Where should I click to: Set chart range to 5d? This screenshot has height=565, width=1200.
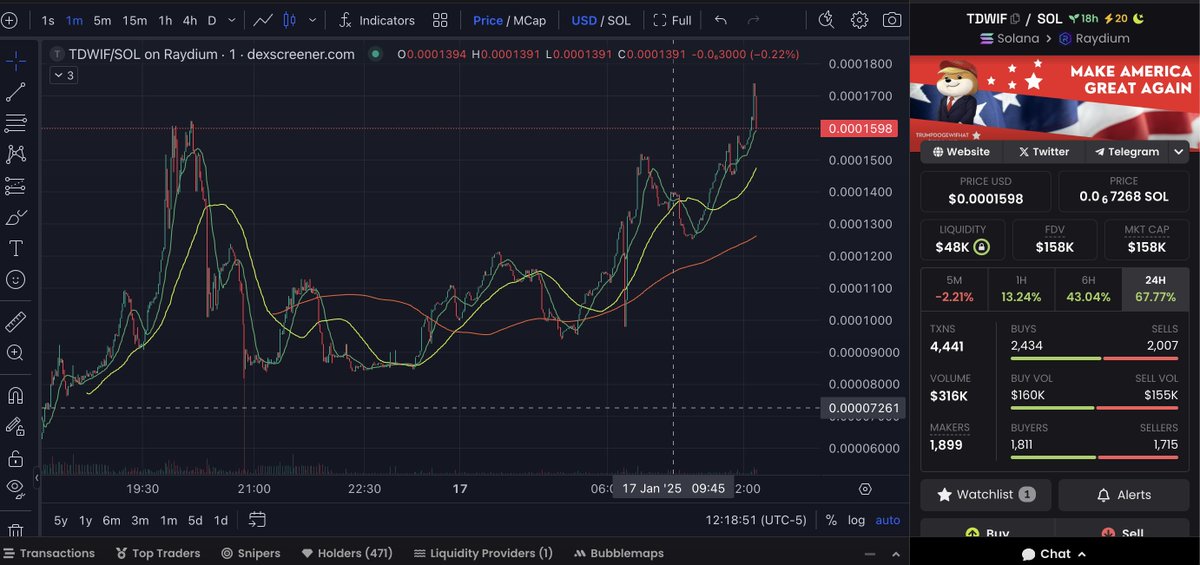click(194, 520)
